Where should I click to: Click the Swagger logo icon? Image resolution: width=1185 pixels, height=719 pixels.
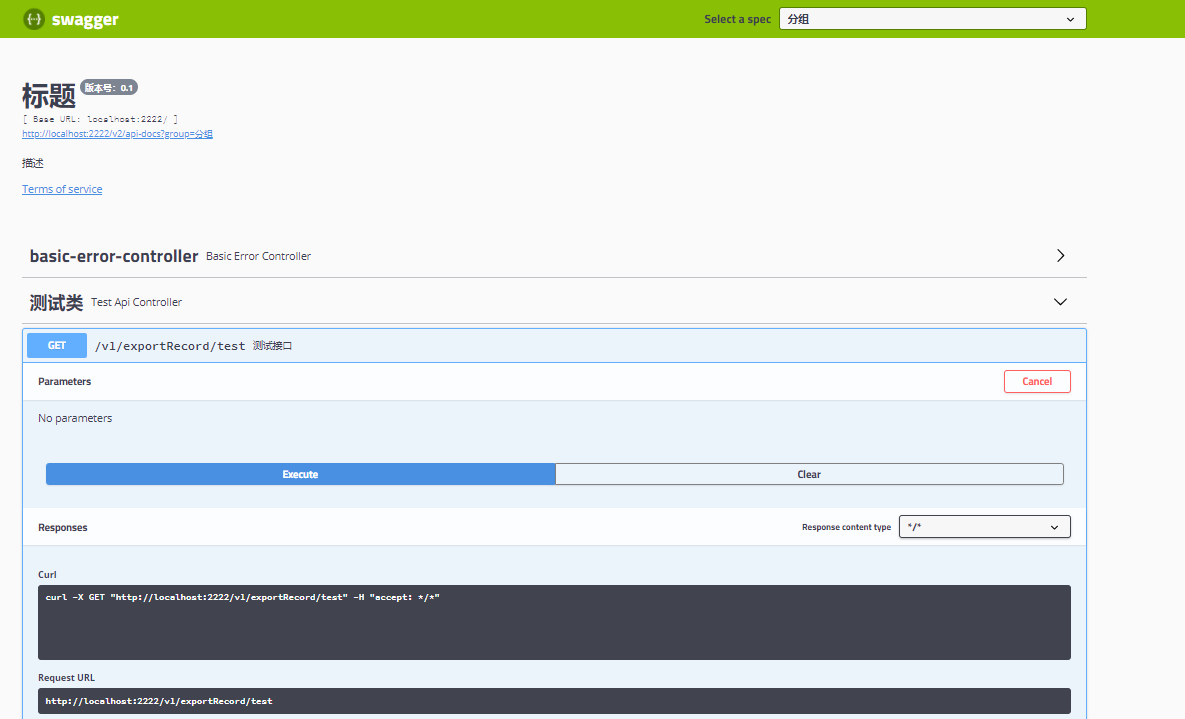tap(34, 19)
